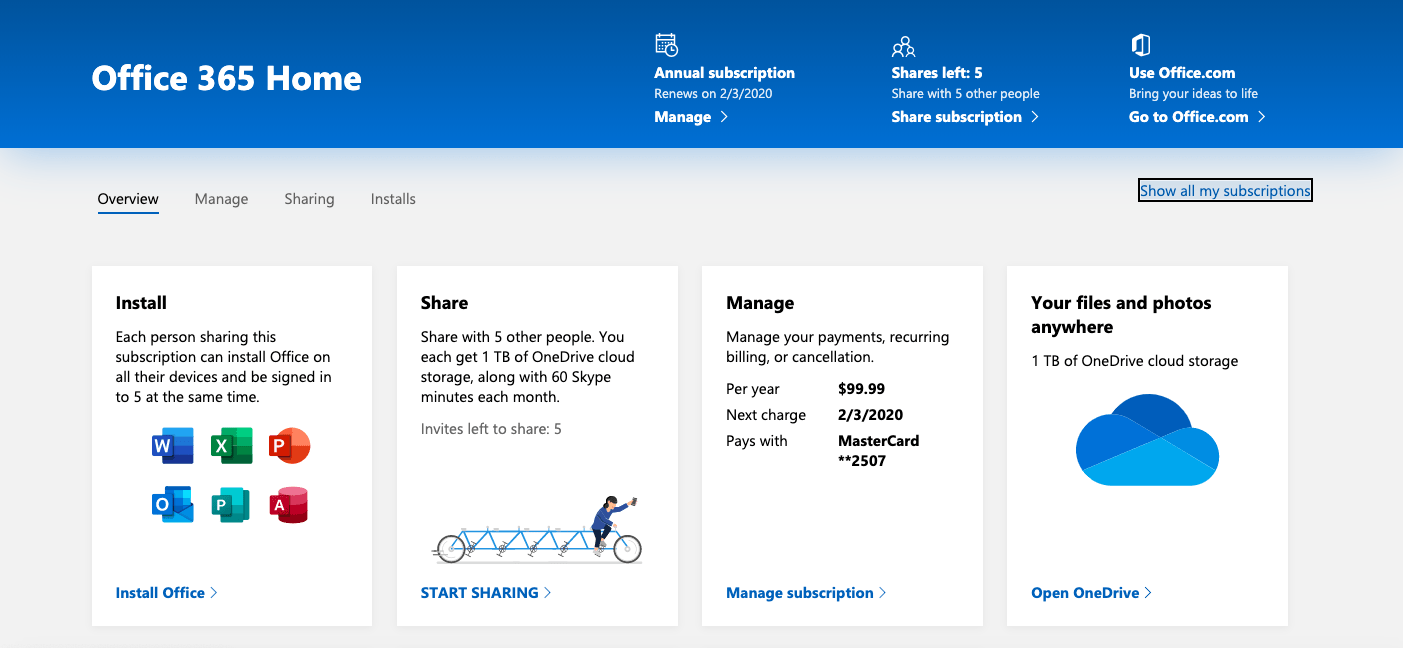Click the Outlook app icon

click(x=172, y=506)
